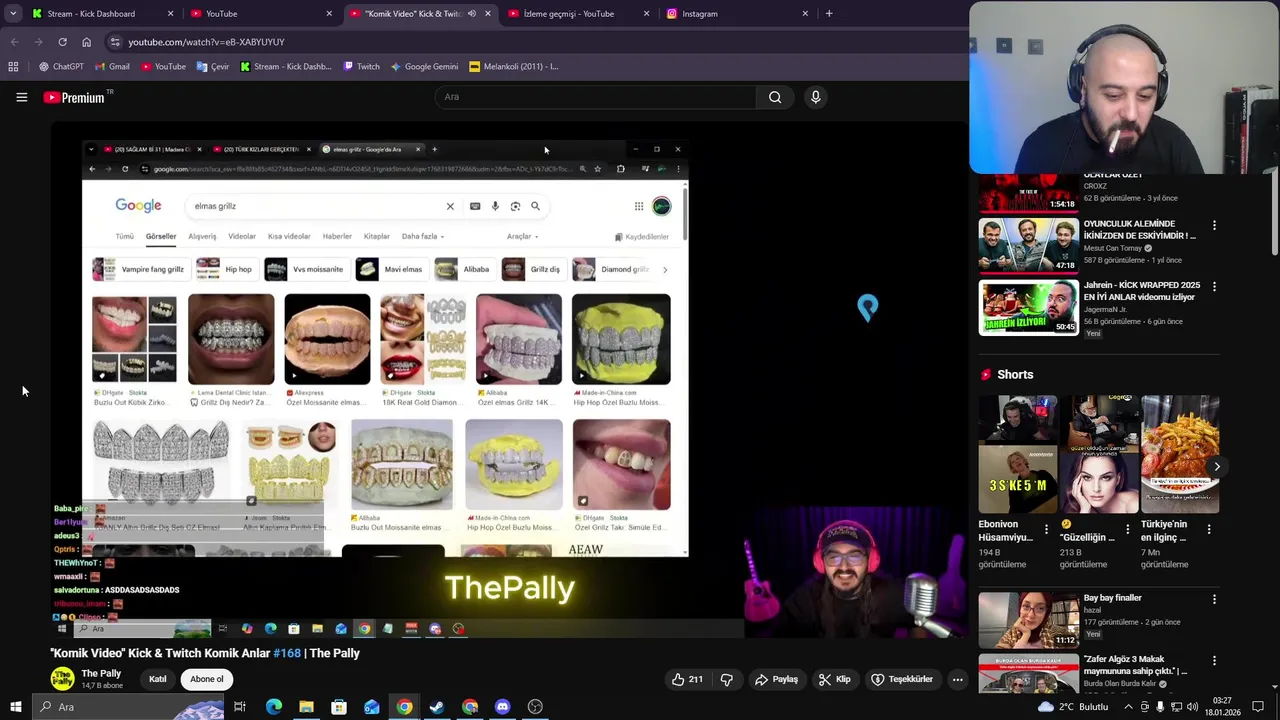Create a clip with Klip button

834,679
